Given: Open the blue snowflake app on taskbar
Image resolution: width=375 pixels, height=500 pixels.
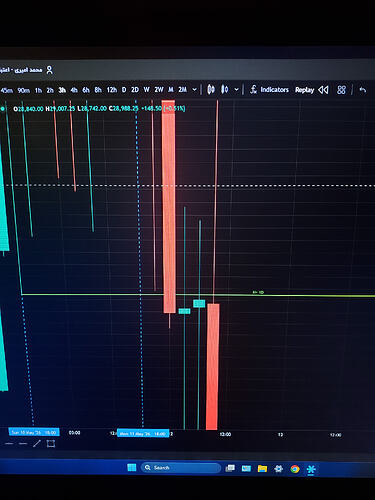Looking at the screenshot, I should pyautogui.click(x=311, y=470).
